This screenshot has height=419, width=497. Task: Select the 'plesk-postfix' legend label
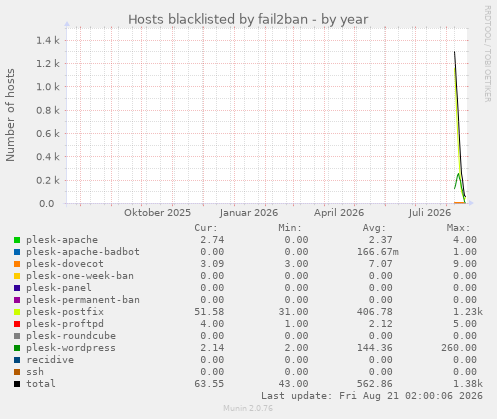coord(65,312)
